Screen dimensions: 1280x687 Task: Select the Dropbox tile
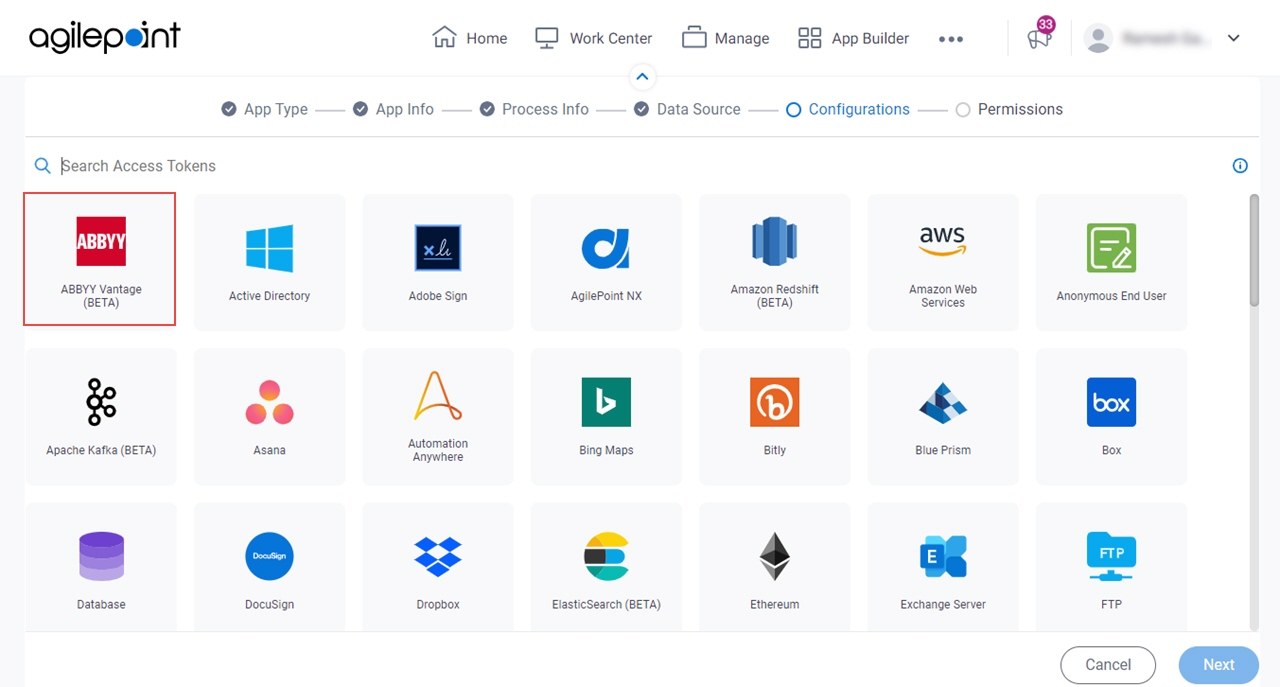click(438, 567)
